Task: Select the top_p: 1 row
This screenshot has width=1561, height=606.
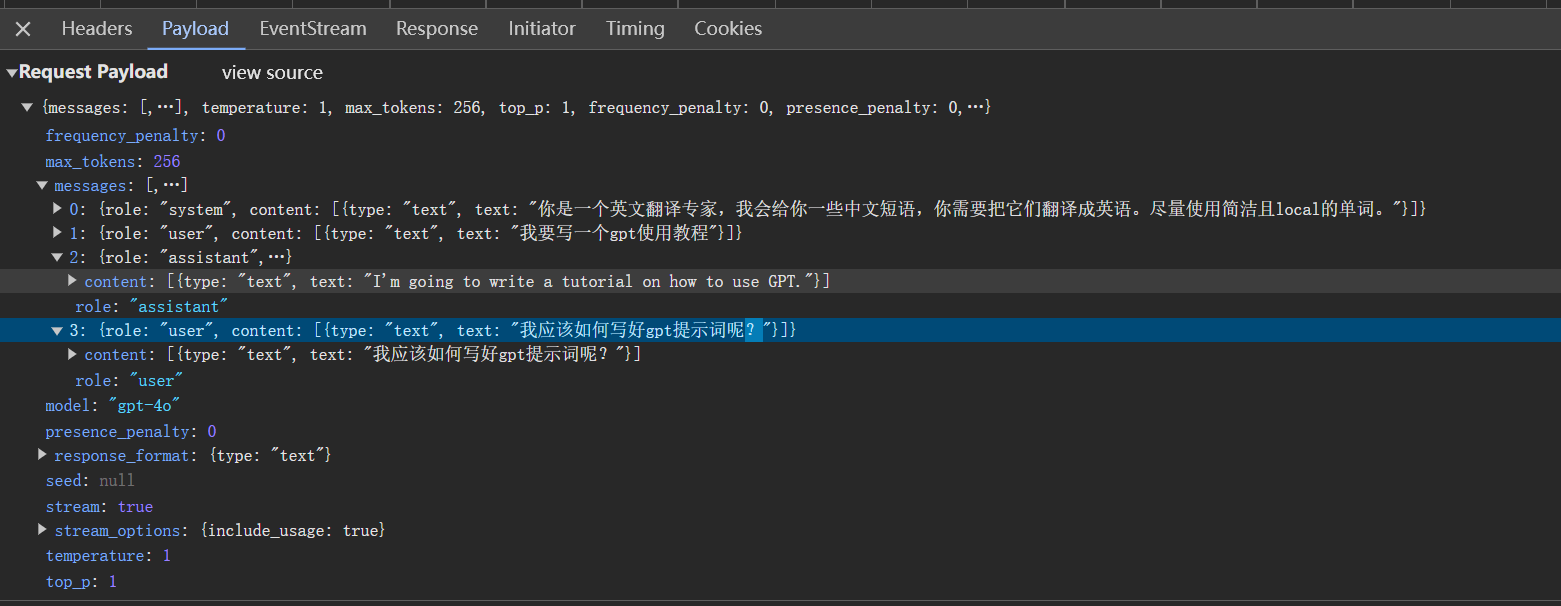Action: (x=81, y=581)
